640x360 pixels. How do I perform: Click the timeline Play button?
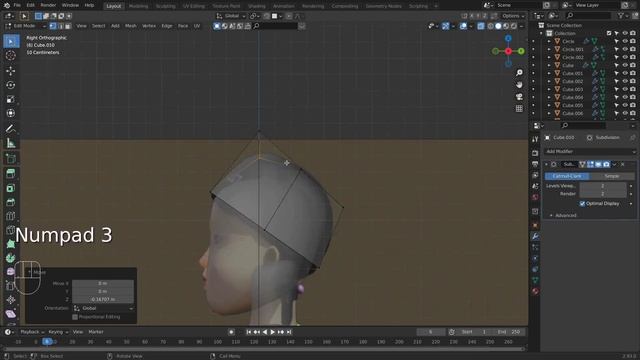[273, 332]
